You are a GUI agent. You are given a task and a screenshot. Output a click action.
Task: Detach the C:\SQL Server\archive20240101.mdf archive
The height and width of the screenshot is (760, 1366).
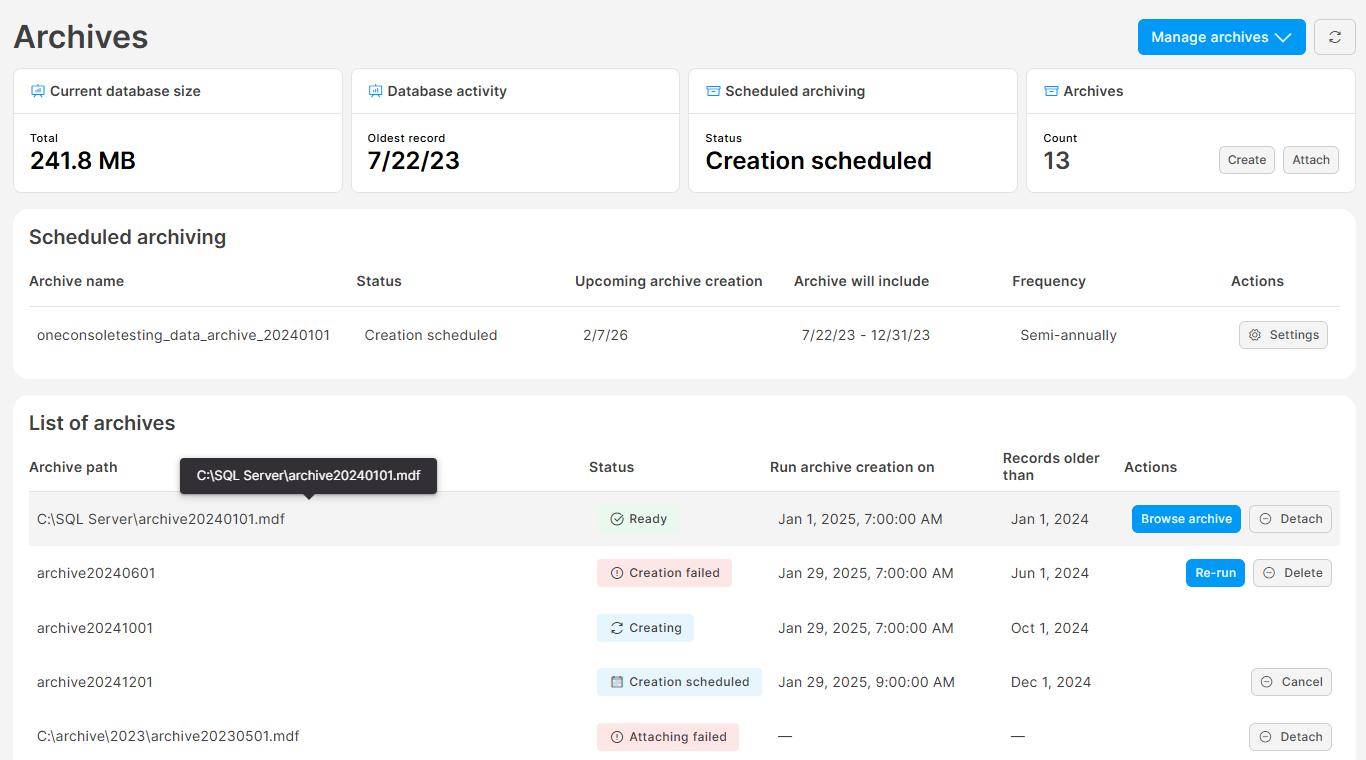click(x=1290, y=519)
